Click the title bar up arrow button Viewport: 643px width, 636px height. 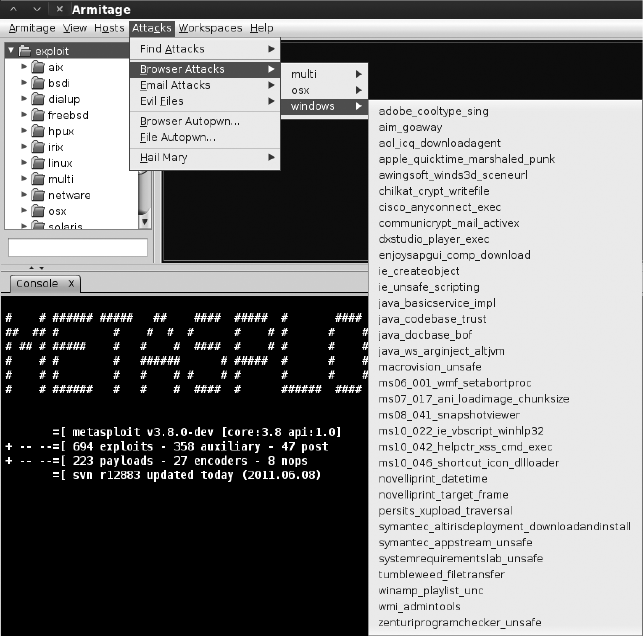point(14,9)
